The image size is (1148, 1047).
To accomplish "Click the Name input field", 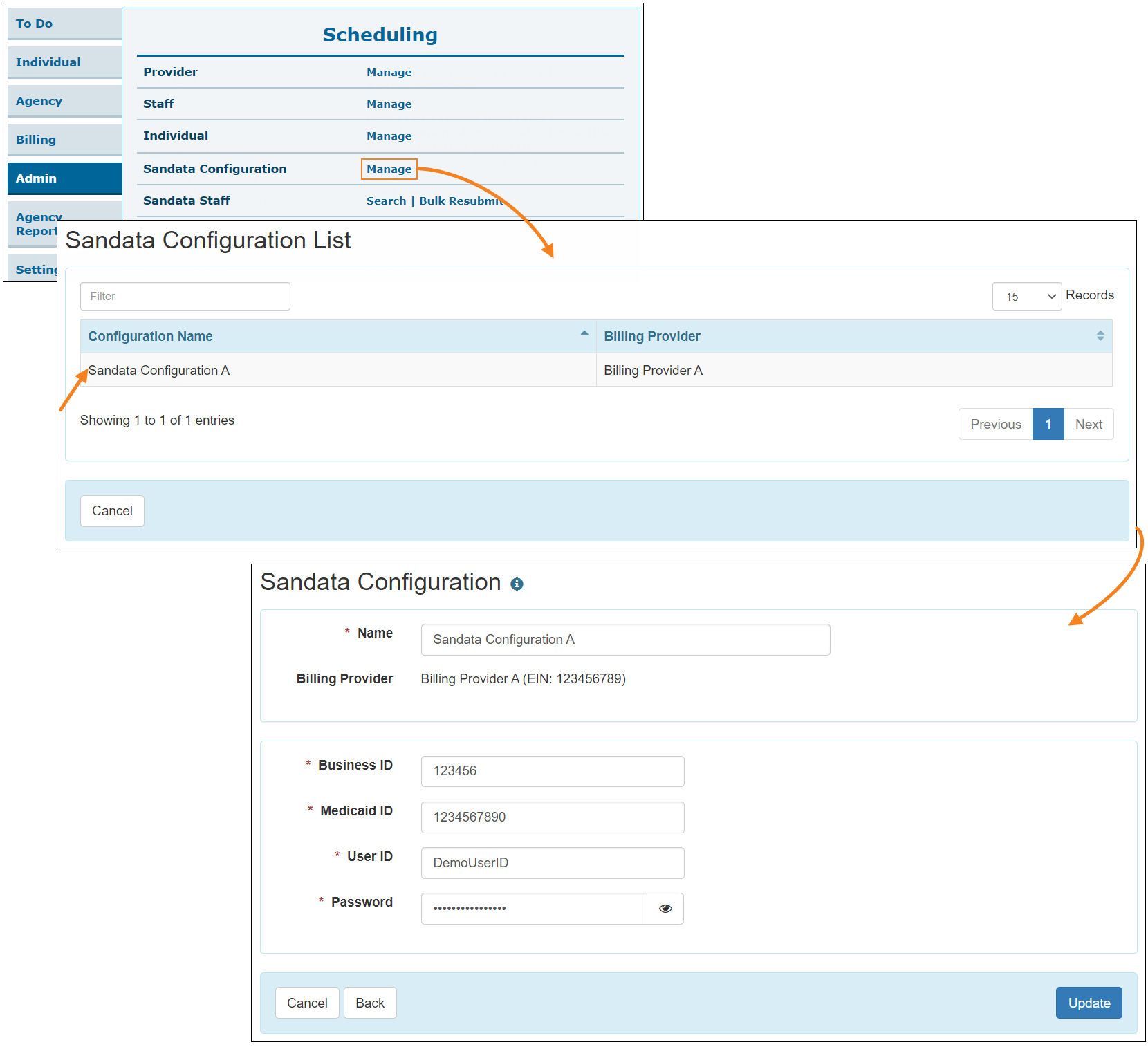I will tap(625, 640).
